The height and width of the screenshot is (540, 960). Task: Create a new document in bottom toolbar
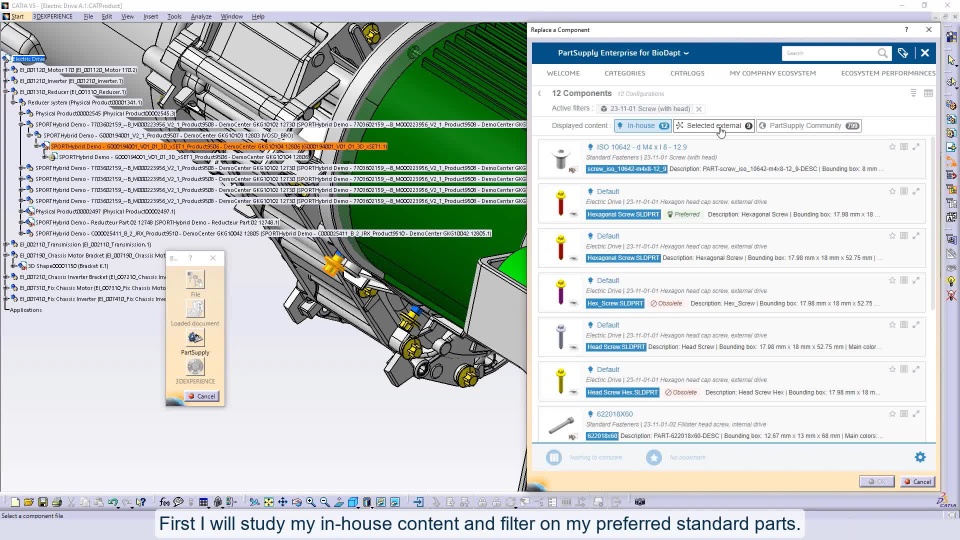point(15,502)
